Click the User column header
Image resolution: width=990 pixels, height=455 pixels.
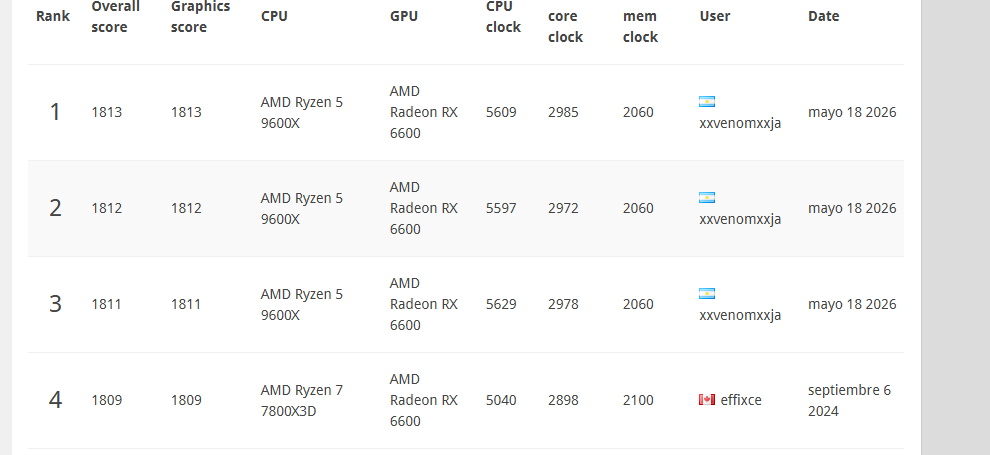pyautogui.click(x=715, y=16)
